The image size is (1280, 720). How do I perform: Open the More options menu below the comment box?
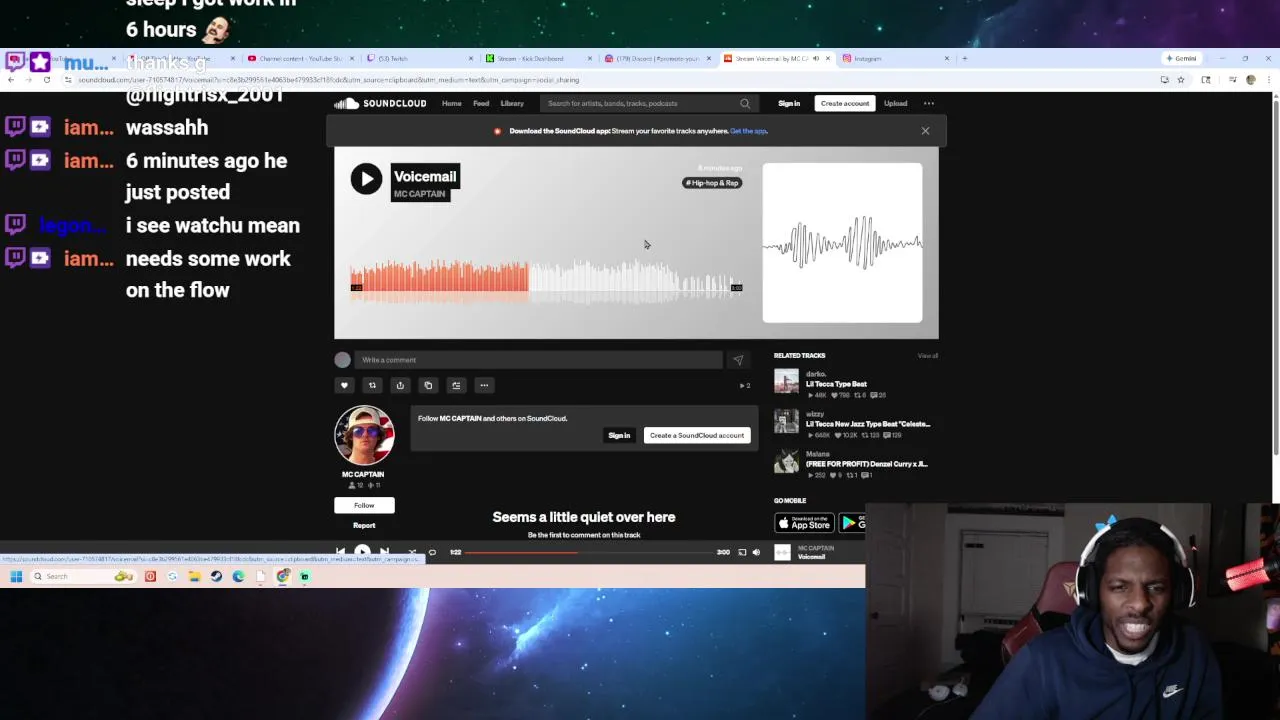coord(484,385)
